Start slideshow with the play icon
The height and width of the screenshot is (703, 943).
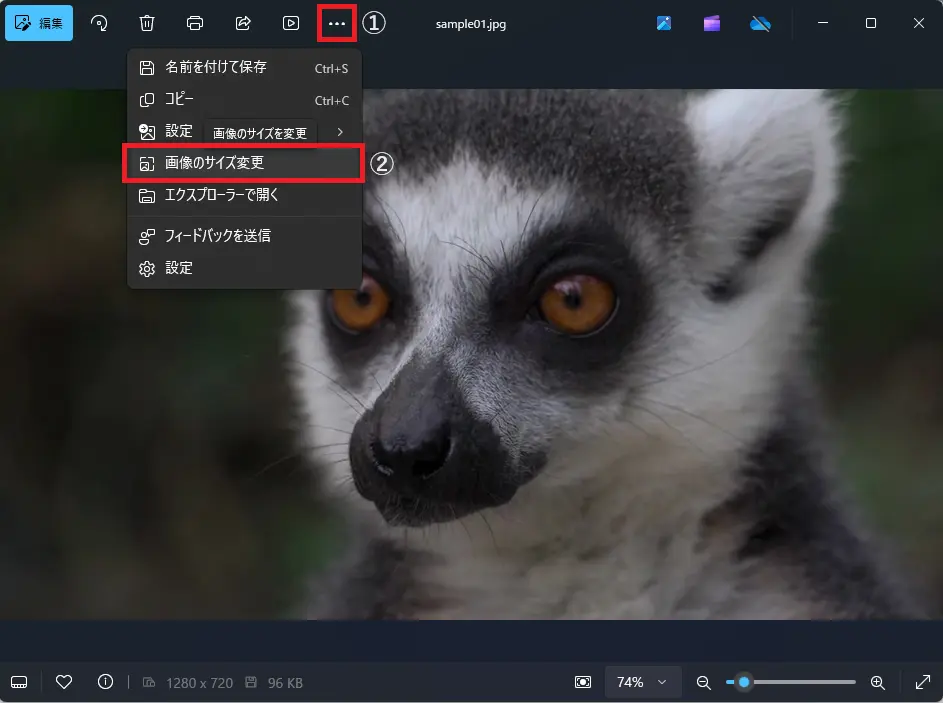click(x=290, y=23)
